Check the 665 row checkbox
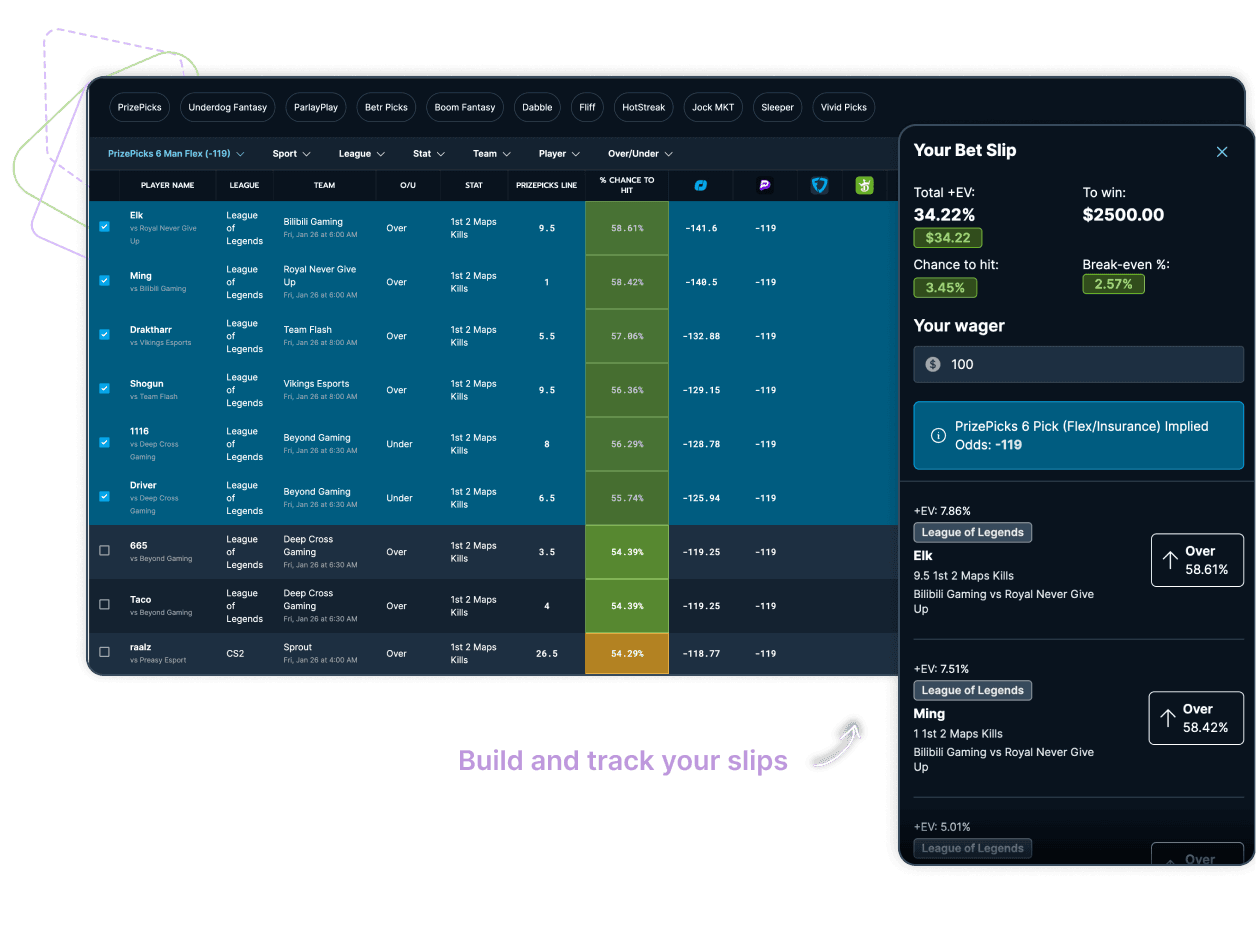 pos(104,551)
